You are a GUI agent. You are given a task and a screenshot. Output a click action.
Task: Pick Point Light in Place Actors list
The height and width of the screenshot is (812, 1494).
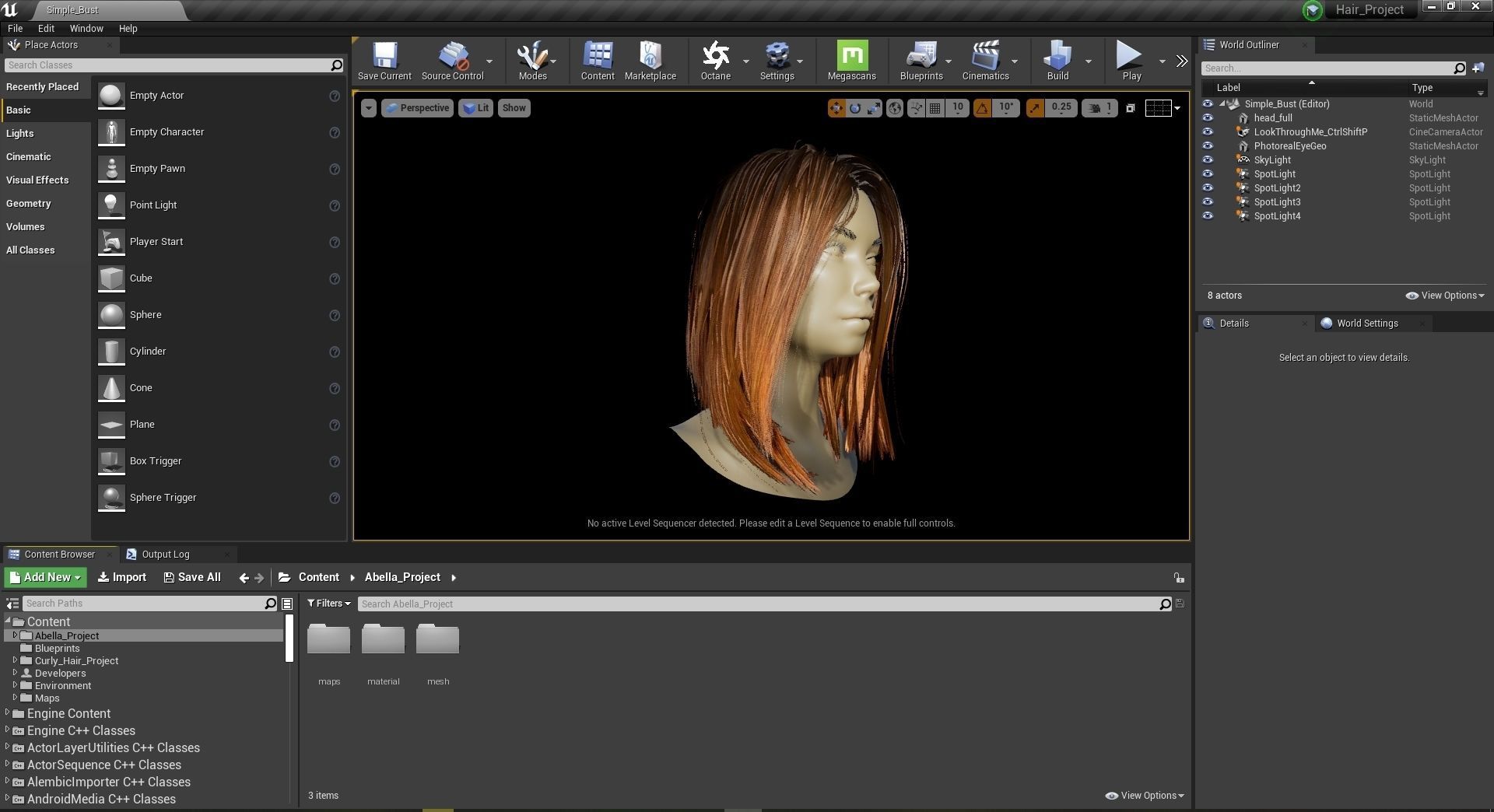tap(219, 205)
